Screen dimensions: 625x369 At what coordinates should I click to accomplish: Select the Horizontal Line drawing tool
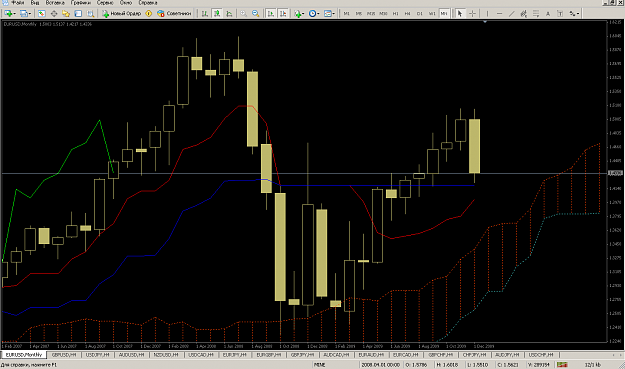tap(499, 14)
